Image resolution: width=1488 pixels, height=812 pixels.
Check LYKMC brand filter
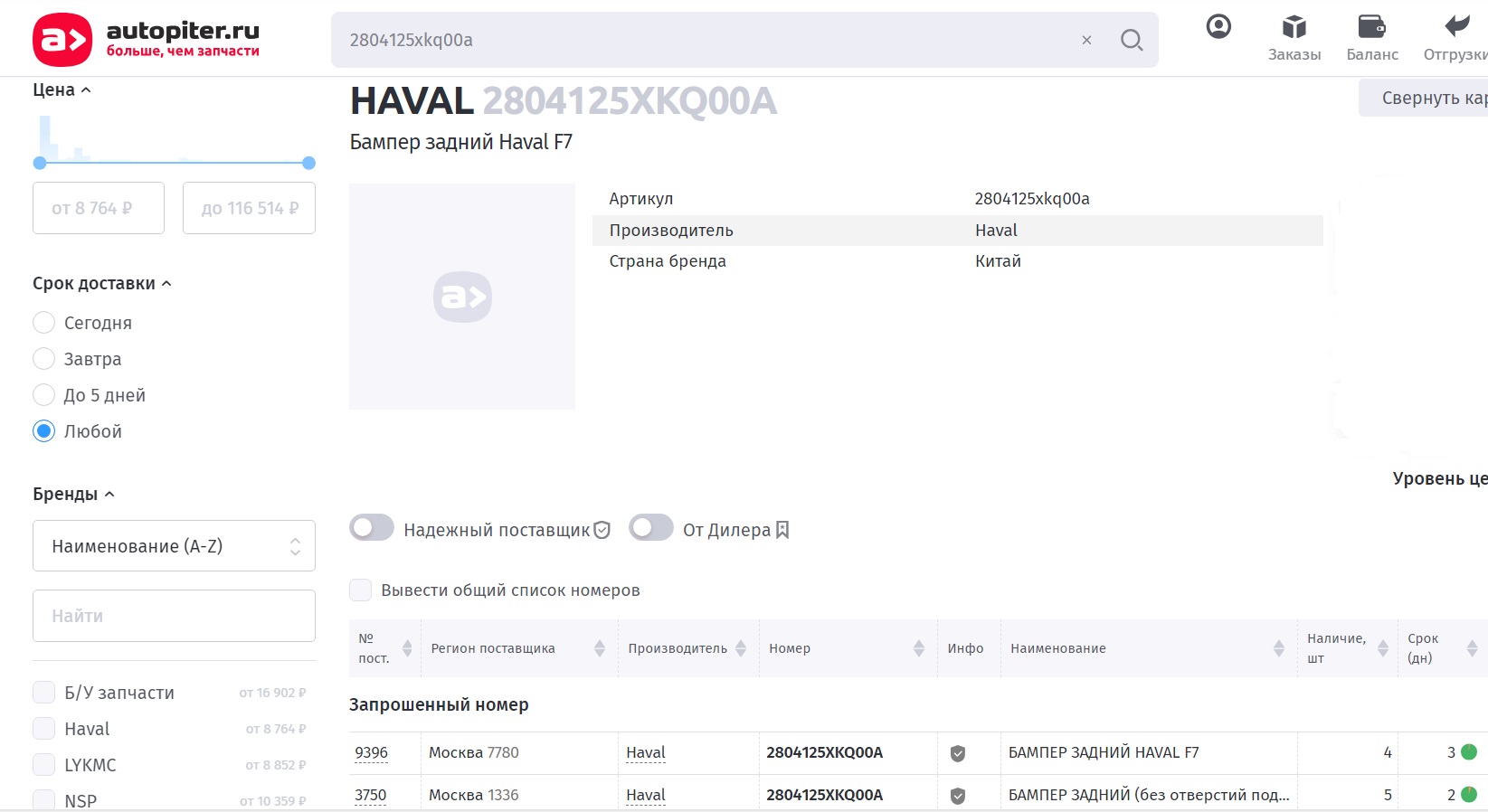tap(43, 765)
